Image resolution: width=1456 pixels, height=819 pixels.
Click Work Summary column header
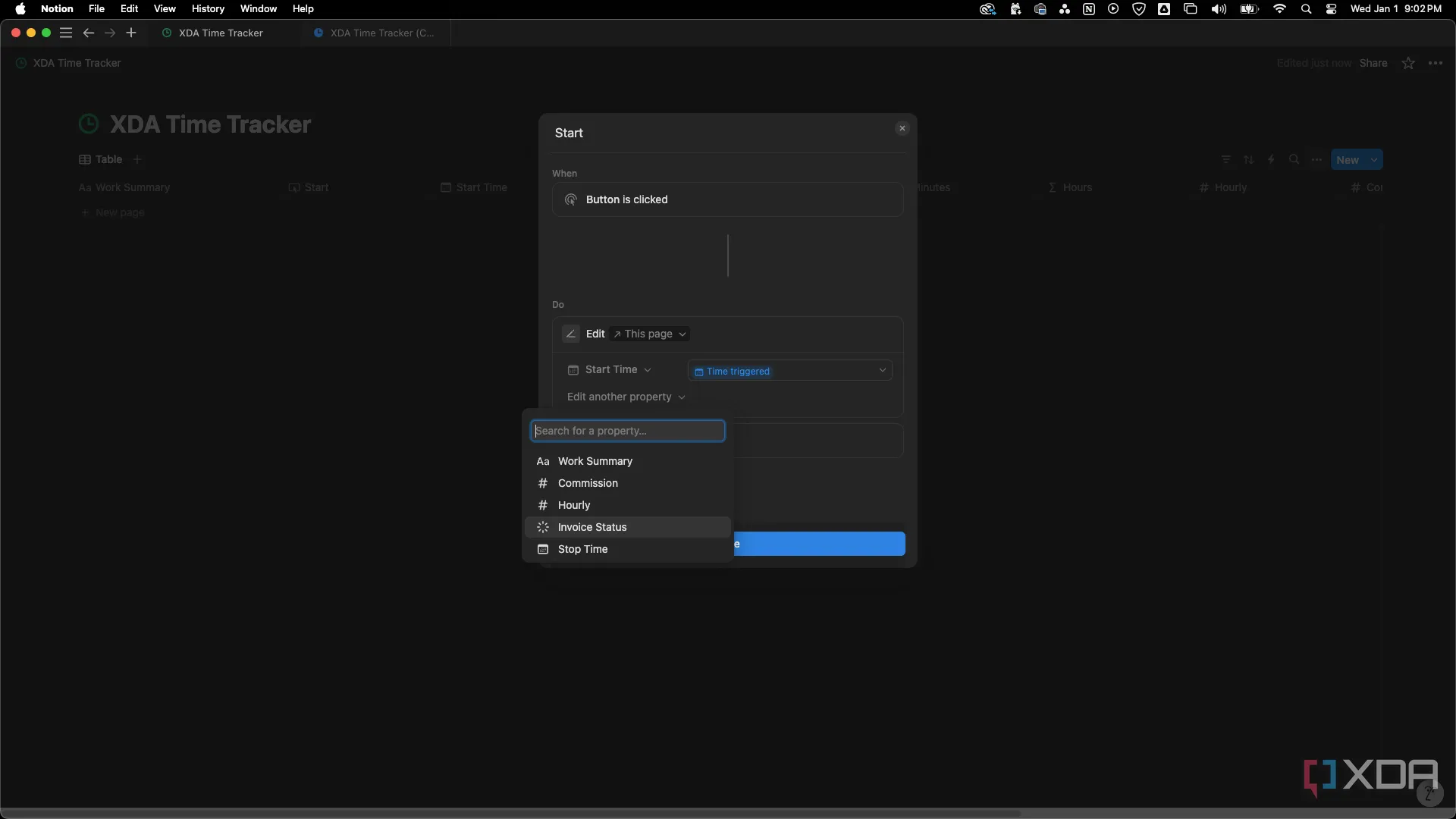124,187
